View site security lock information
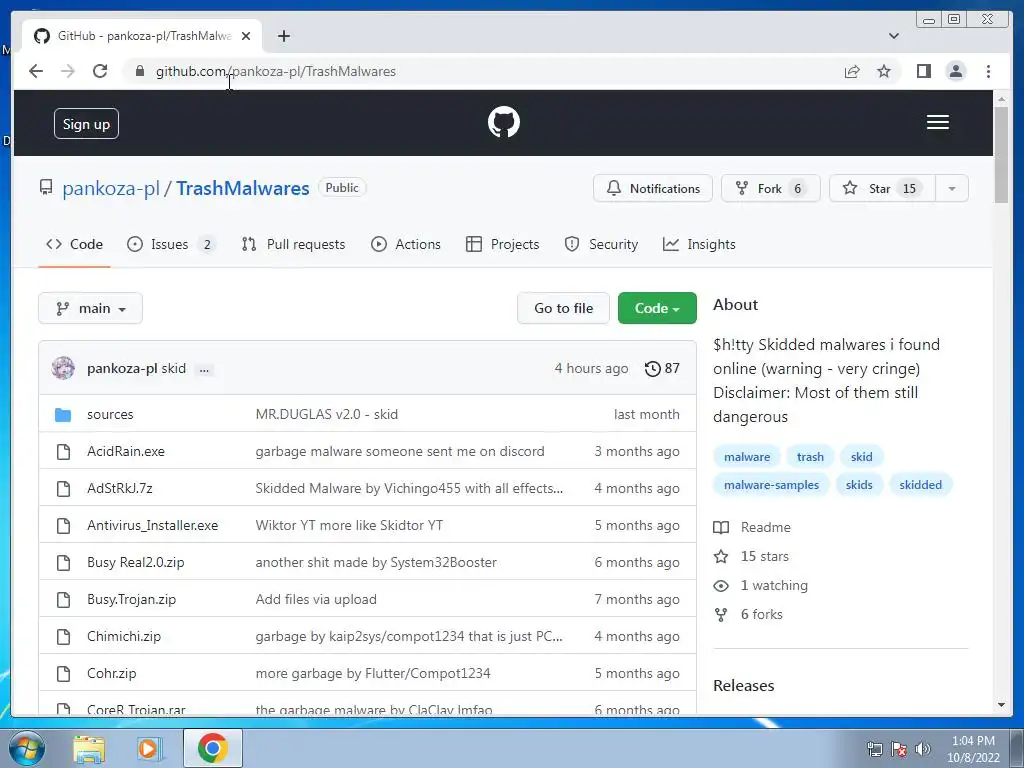 coord(139,71)
